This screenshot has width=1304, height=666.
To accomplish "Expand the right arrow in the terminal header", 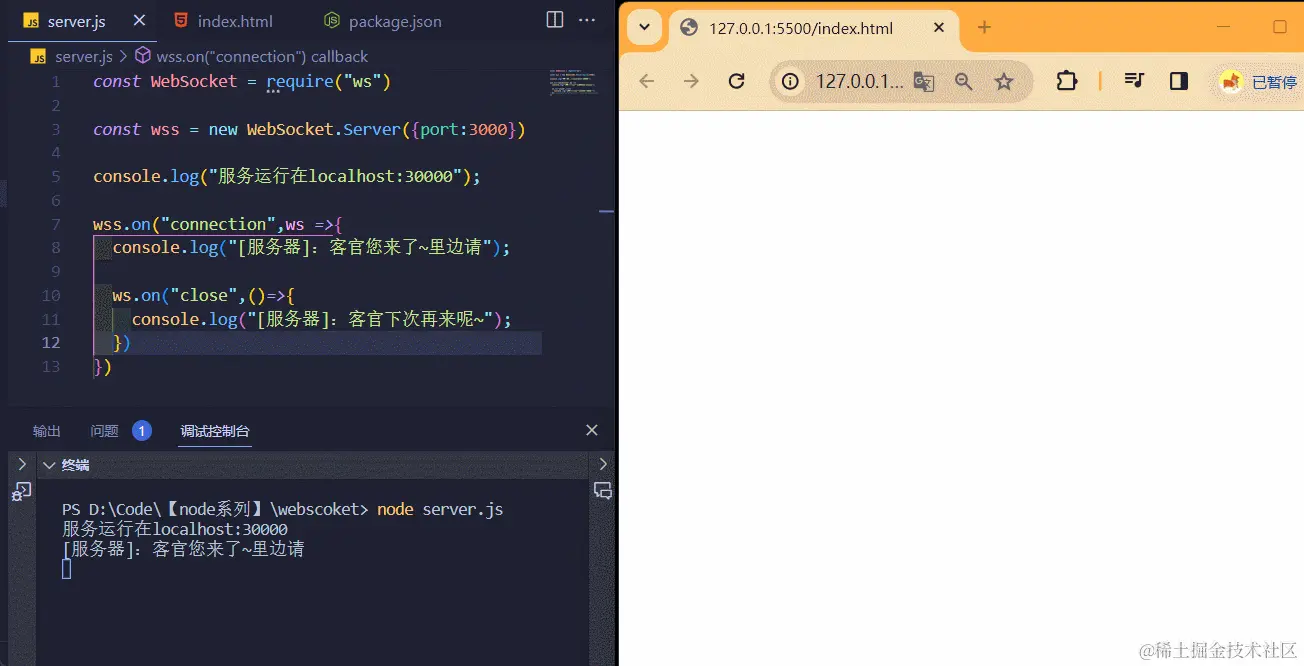I will coord(602,465).
